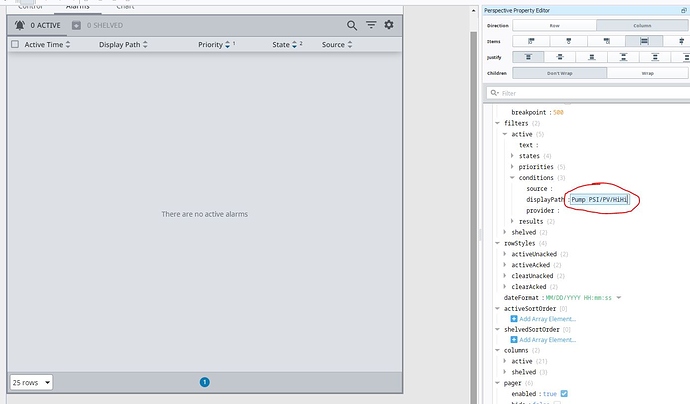Sort by the Display Path column arrows
Screen dimensions: 690x404
coord(145,44)
